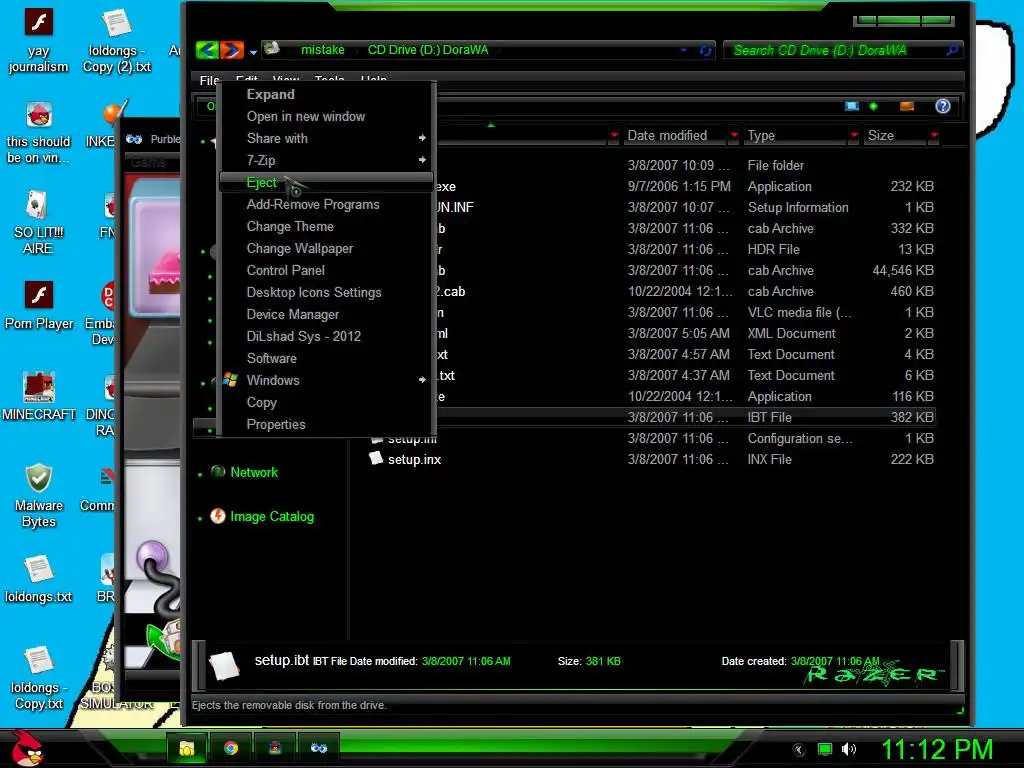Click the refresh icon in address bar
1024x768 pixels.
705,50
